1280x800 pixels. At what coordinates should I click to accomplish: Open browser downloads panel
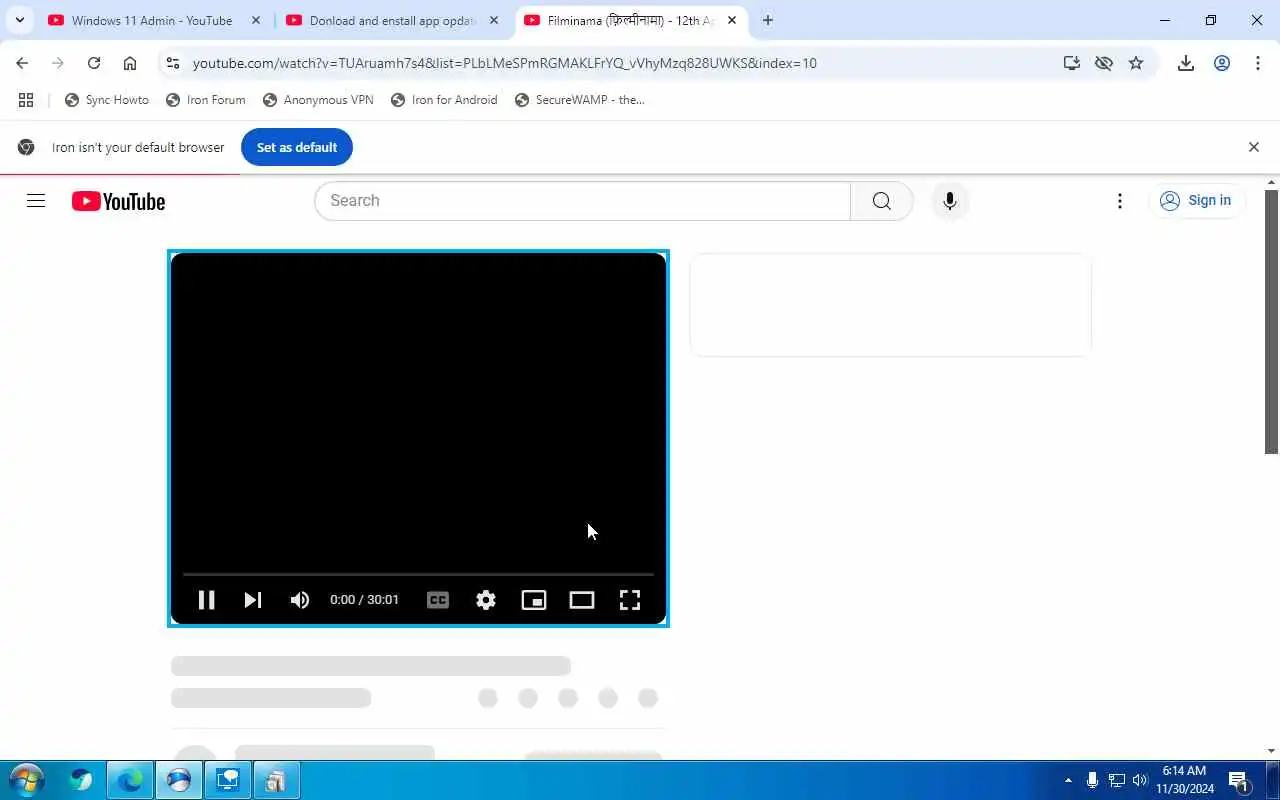point(1186,63)
